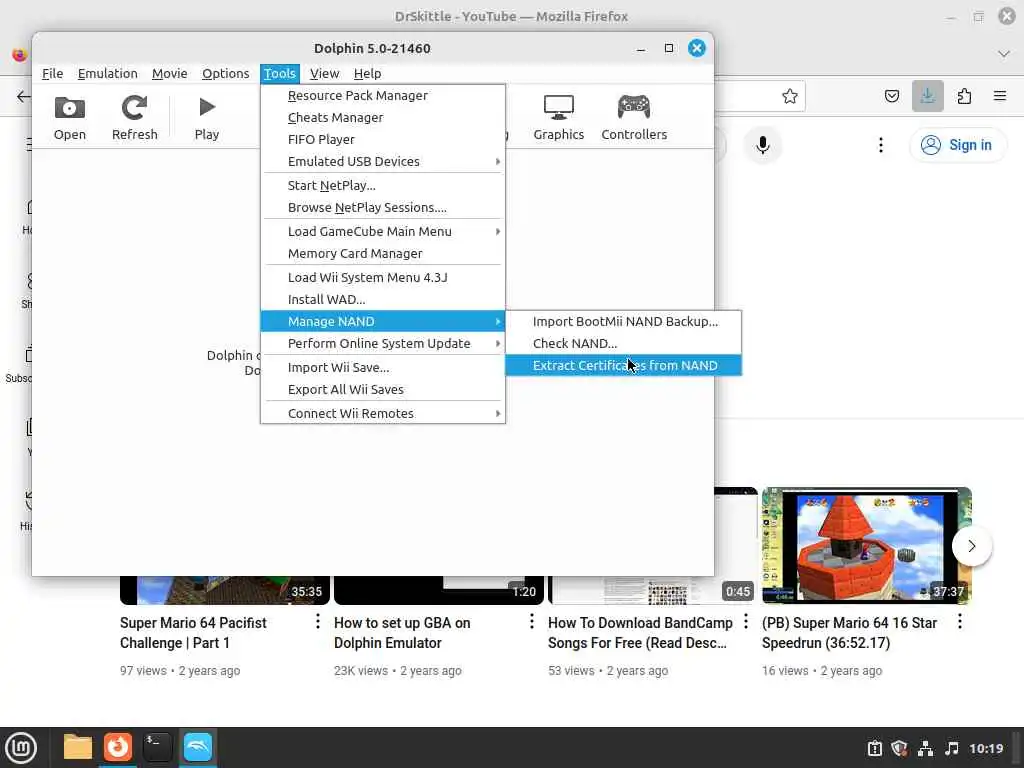Choose Browse NetPlay Sessions....
The height and width of the screenshot is (768, 1024).
click(383, 207)
